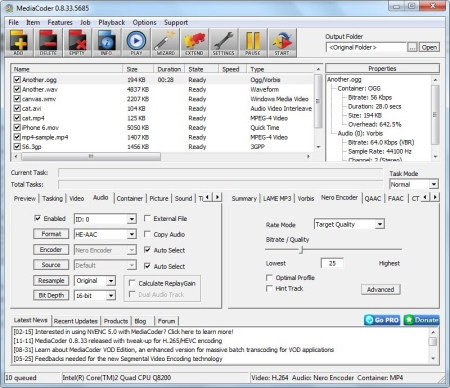Open the INFO toolbar icon
450x388 pixels.
[x=106, y=42]
